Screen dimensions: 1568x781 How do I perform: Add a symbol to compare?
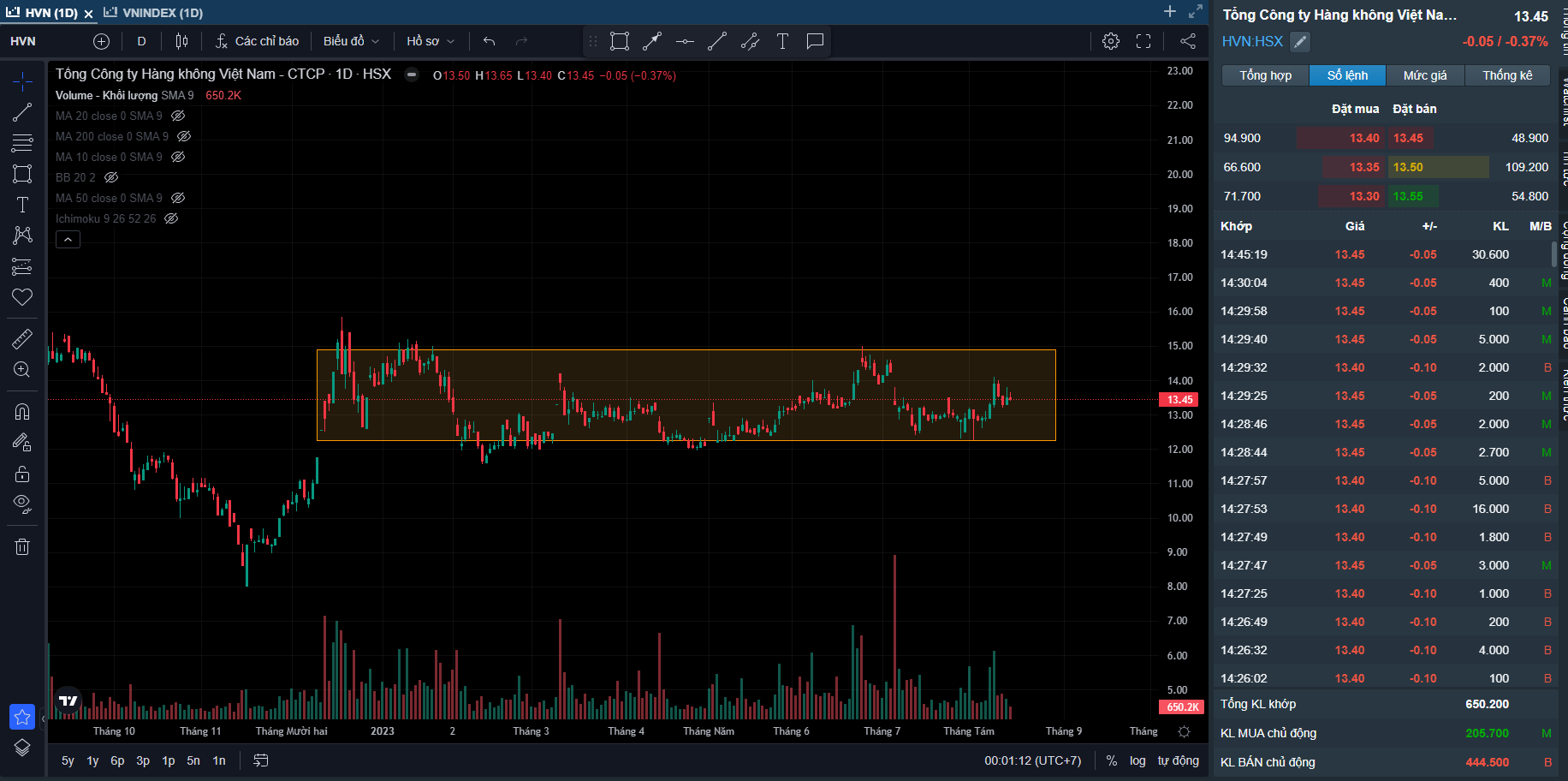[x=101, y=41]
